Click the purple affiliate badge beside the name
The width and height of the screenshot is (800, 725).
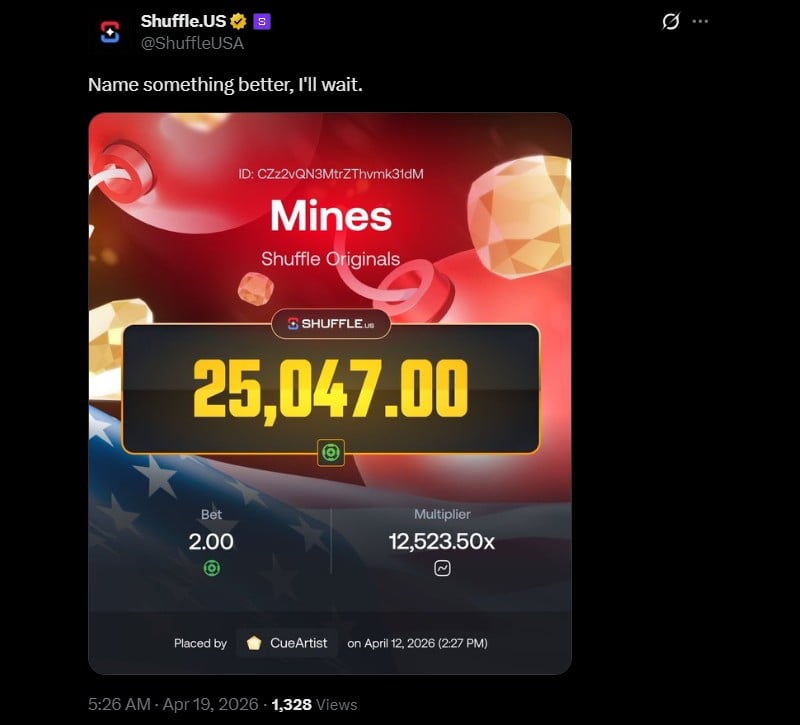pyautogui.click(x=262, y=21)
